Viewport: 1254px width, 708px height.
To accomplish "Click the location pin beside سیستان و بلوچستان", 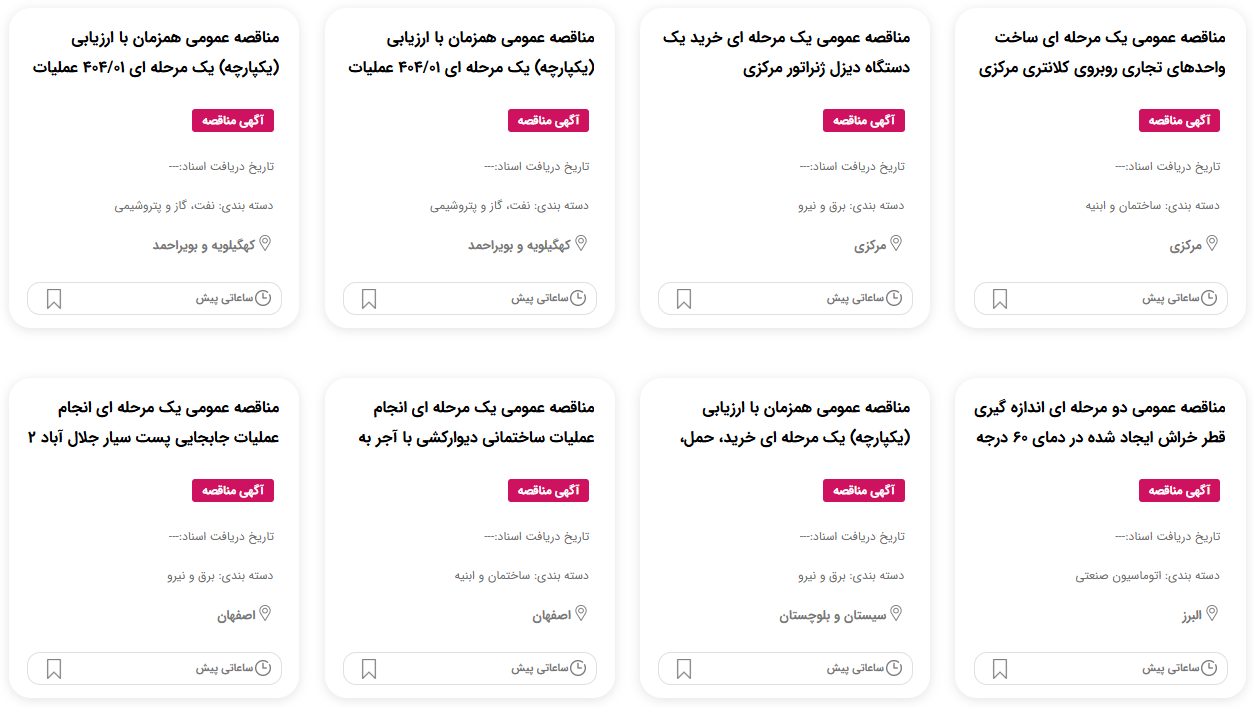I will (896, 613).
